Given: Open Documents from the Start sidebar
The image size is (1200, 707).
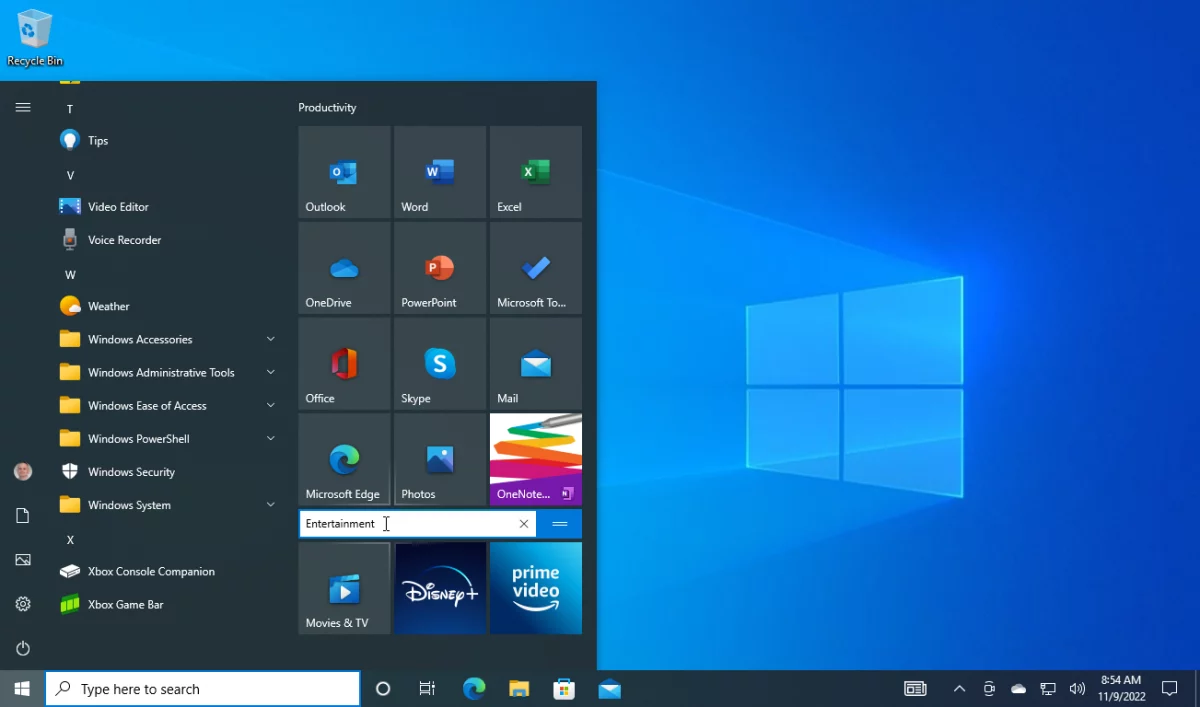Looking at the screenshot, I should [x=22, y=515].
